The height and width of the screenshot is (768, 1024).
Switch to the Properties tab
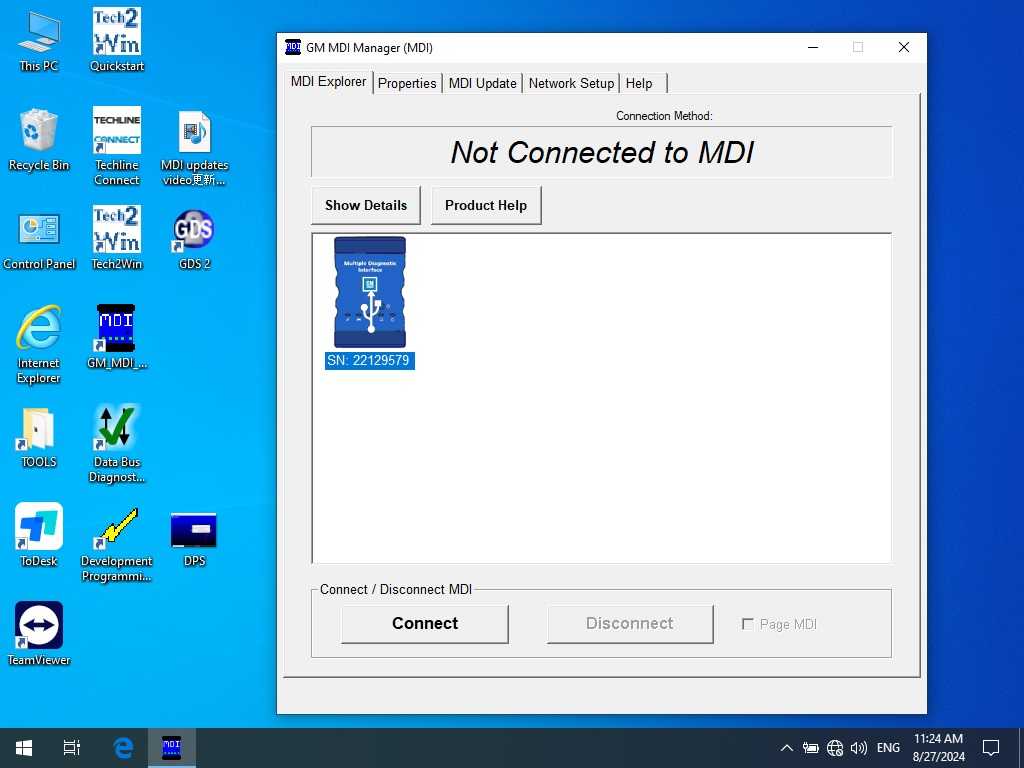click(x=407, y=83)
